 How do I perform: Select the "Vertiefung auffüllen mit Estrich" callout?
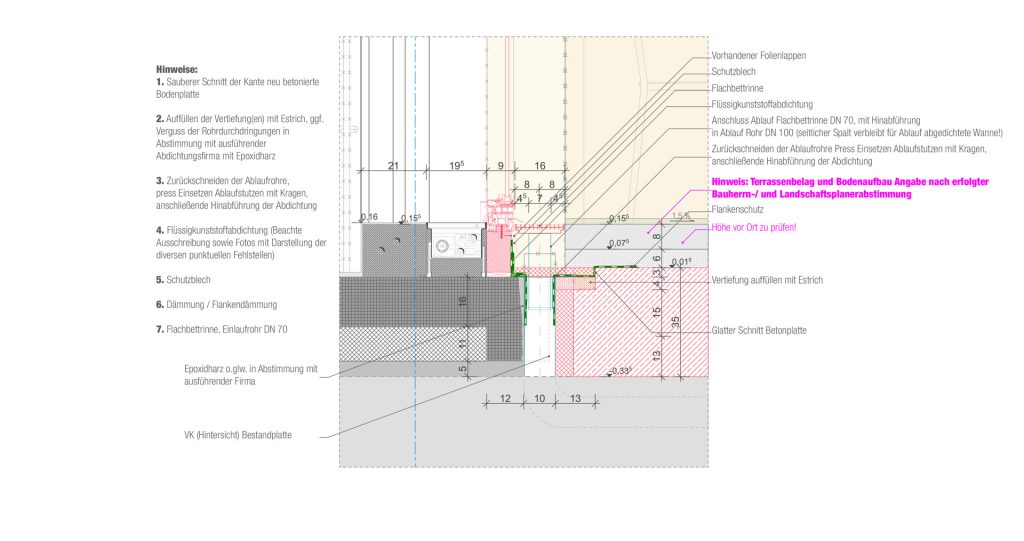(x=767, y=281)
